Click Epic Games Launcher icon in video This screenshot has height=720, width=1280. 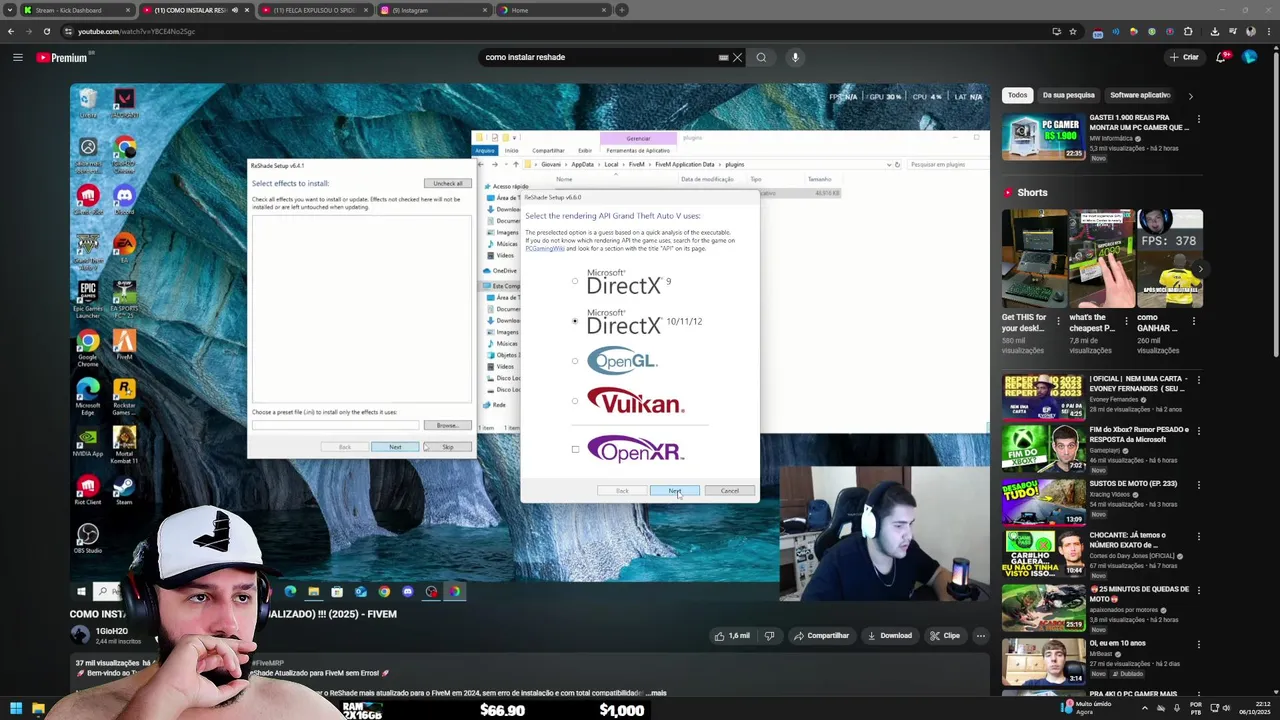pos(88,296)
